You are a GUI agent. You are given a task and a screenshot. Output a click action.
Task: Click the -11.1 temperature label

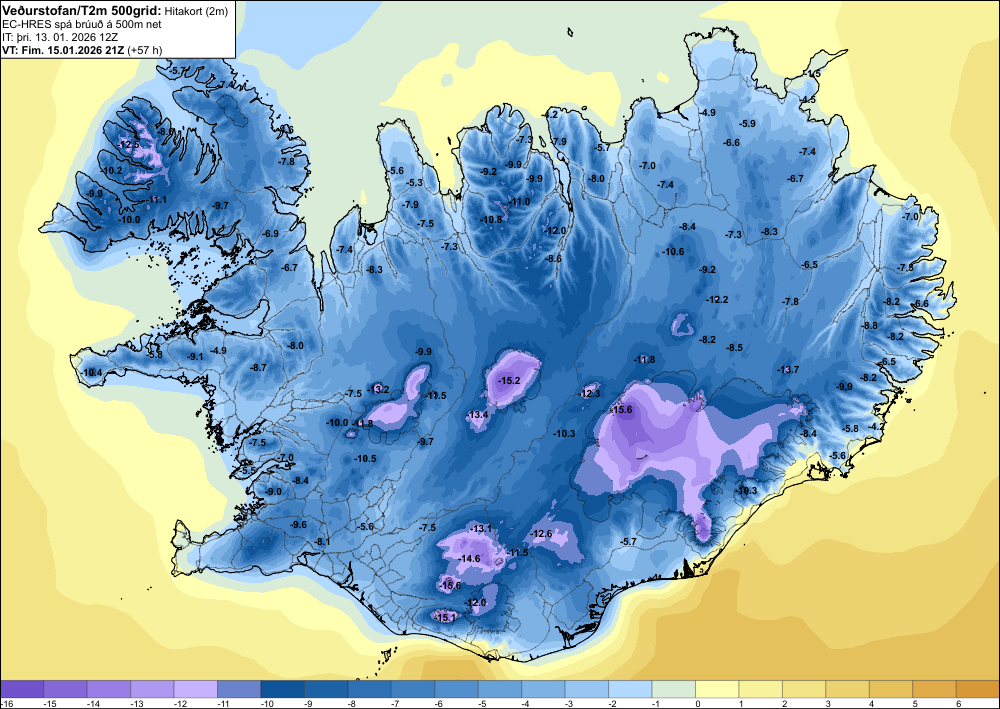(x=156, y=200)
